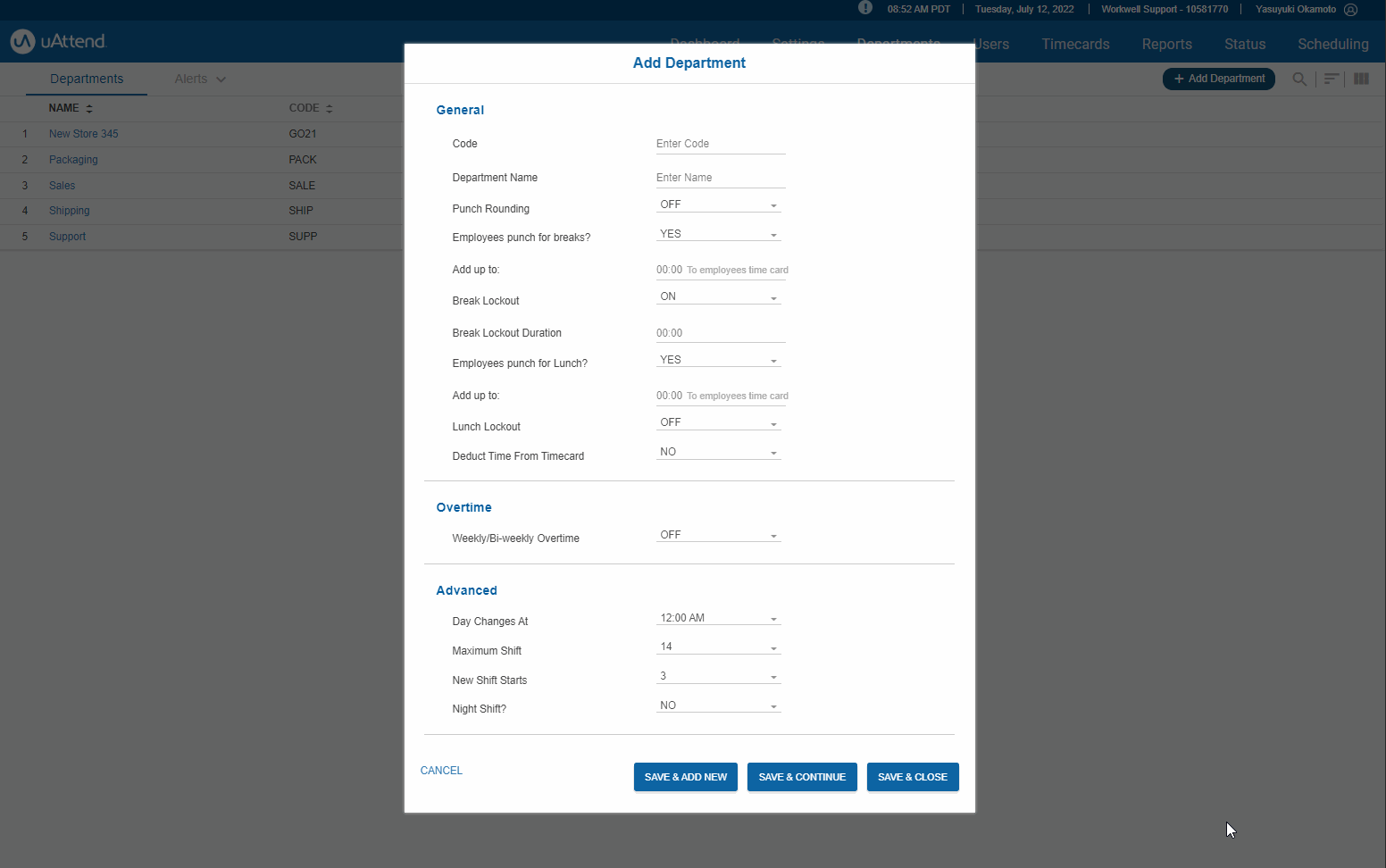Open the Alerts tab

point(199,79)
